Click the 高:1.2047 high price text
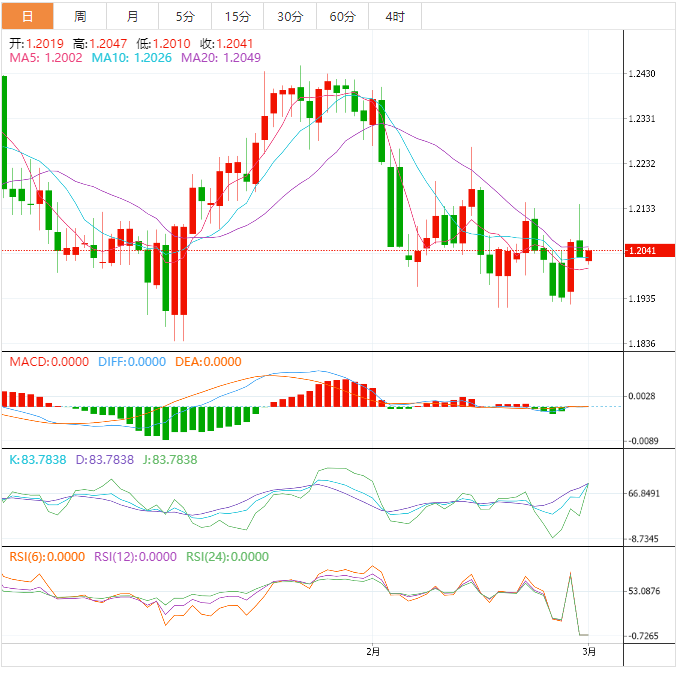This screenshot has height=674, width=681. [100, 43]
